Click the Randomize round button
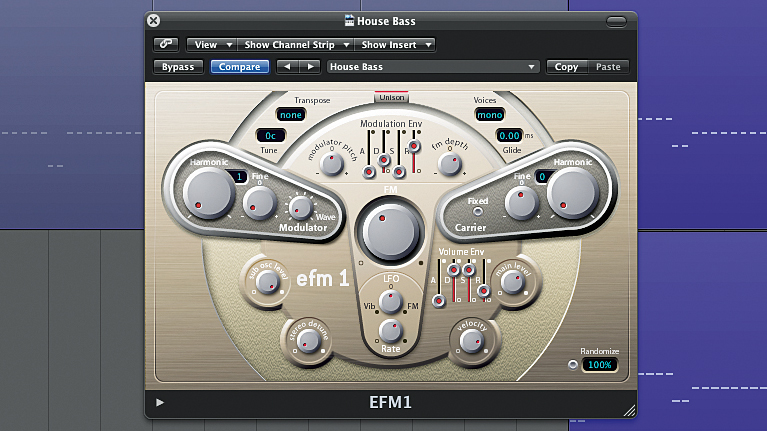This screenshot has width=767, height=431. point(572,365)
